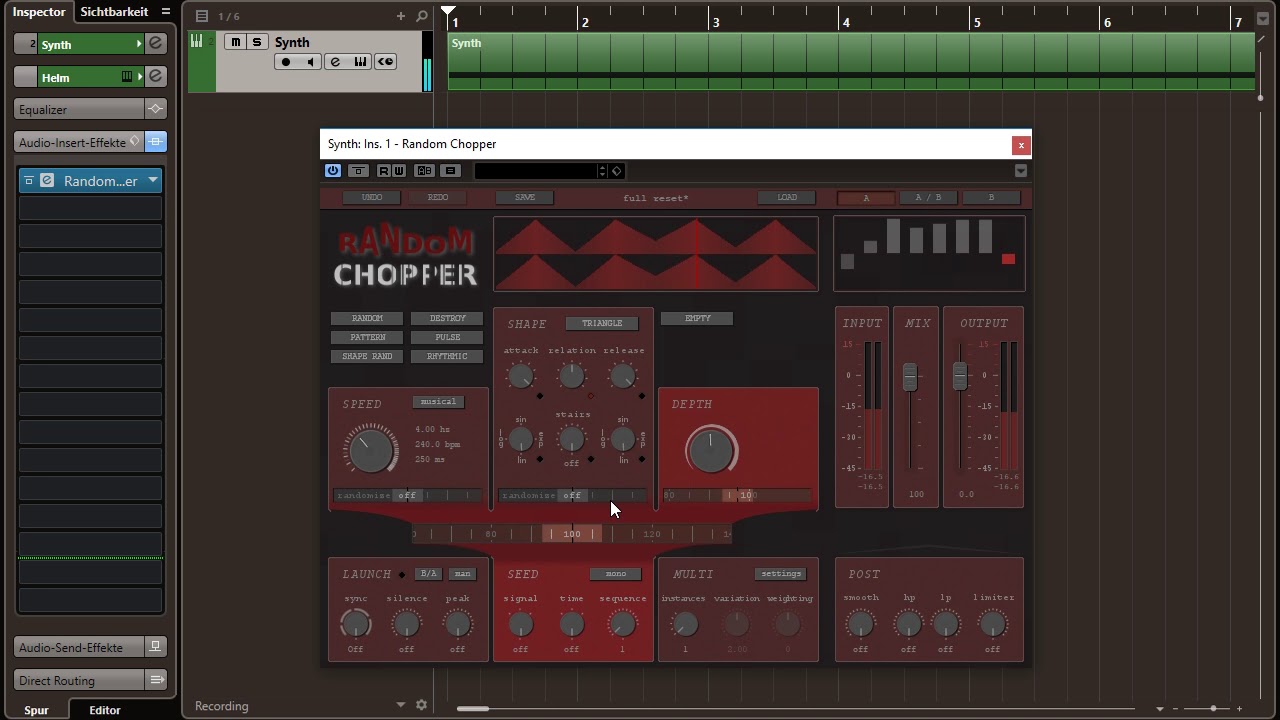Click the SAVE preset button
The image size is (1280, 720).
tap(525, 198)
